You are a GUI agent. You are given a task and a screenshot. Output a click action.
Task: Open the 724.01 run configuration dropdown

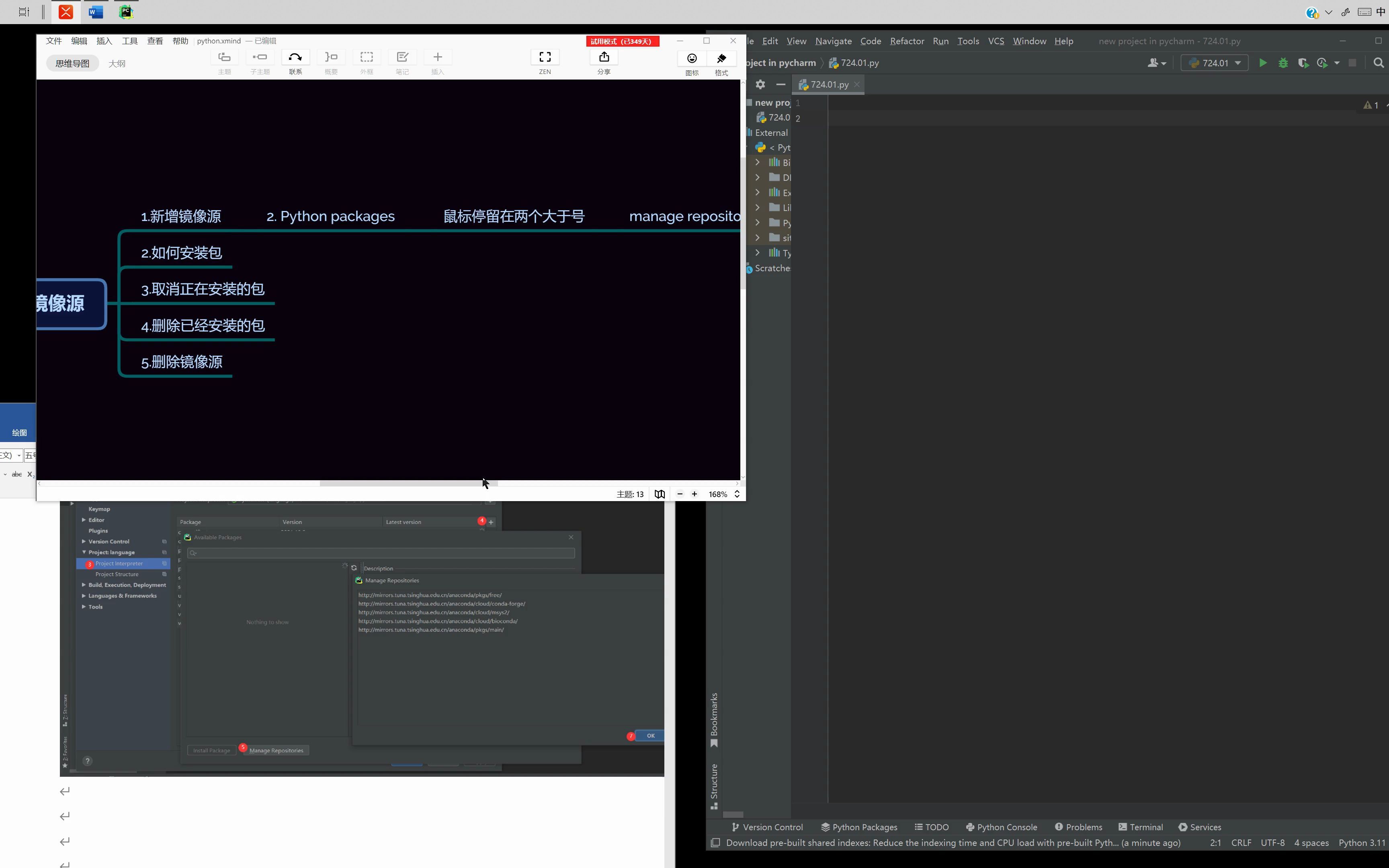(x=1214, y=63)
